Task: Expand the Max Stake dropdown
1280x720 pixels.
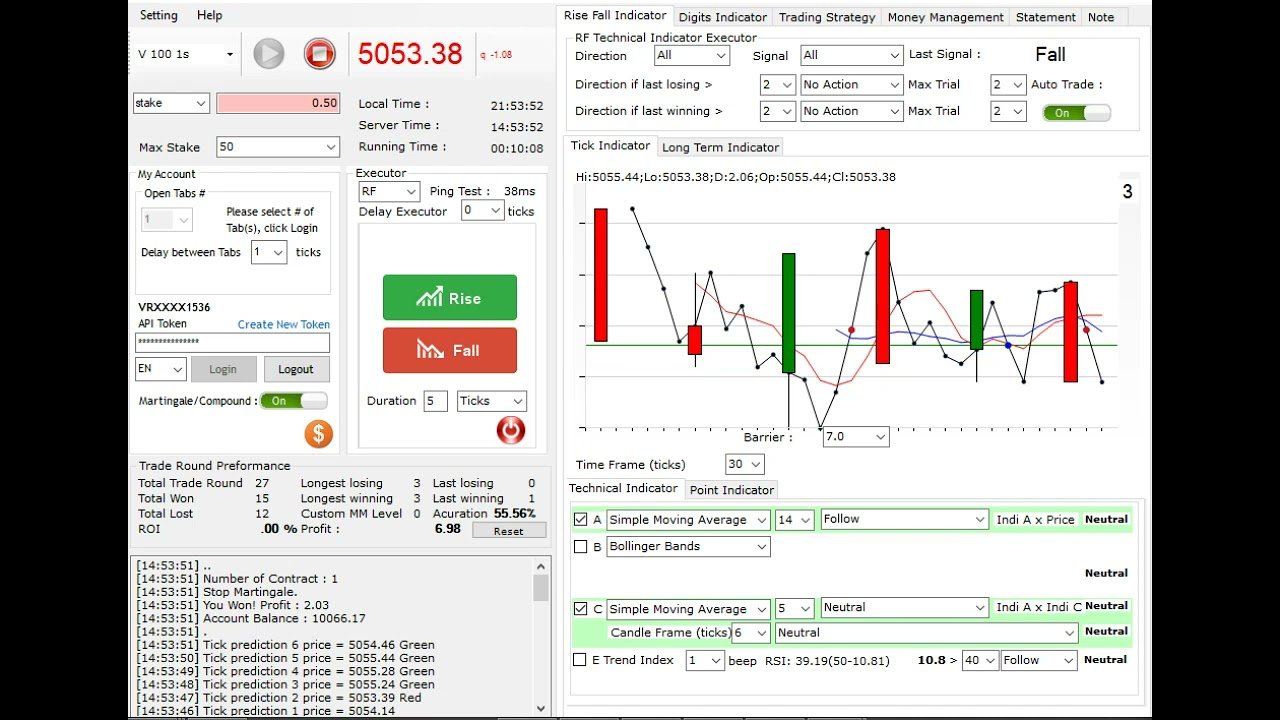Action: [x=278, y=147]
